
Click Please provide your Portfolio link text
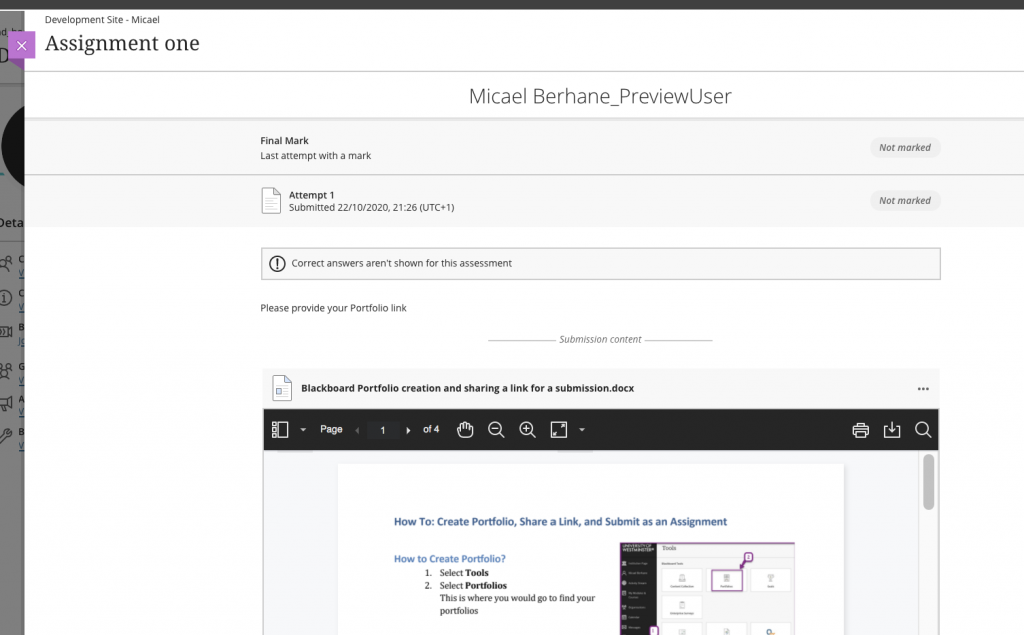coord(333,308)
